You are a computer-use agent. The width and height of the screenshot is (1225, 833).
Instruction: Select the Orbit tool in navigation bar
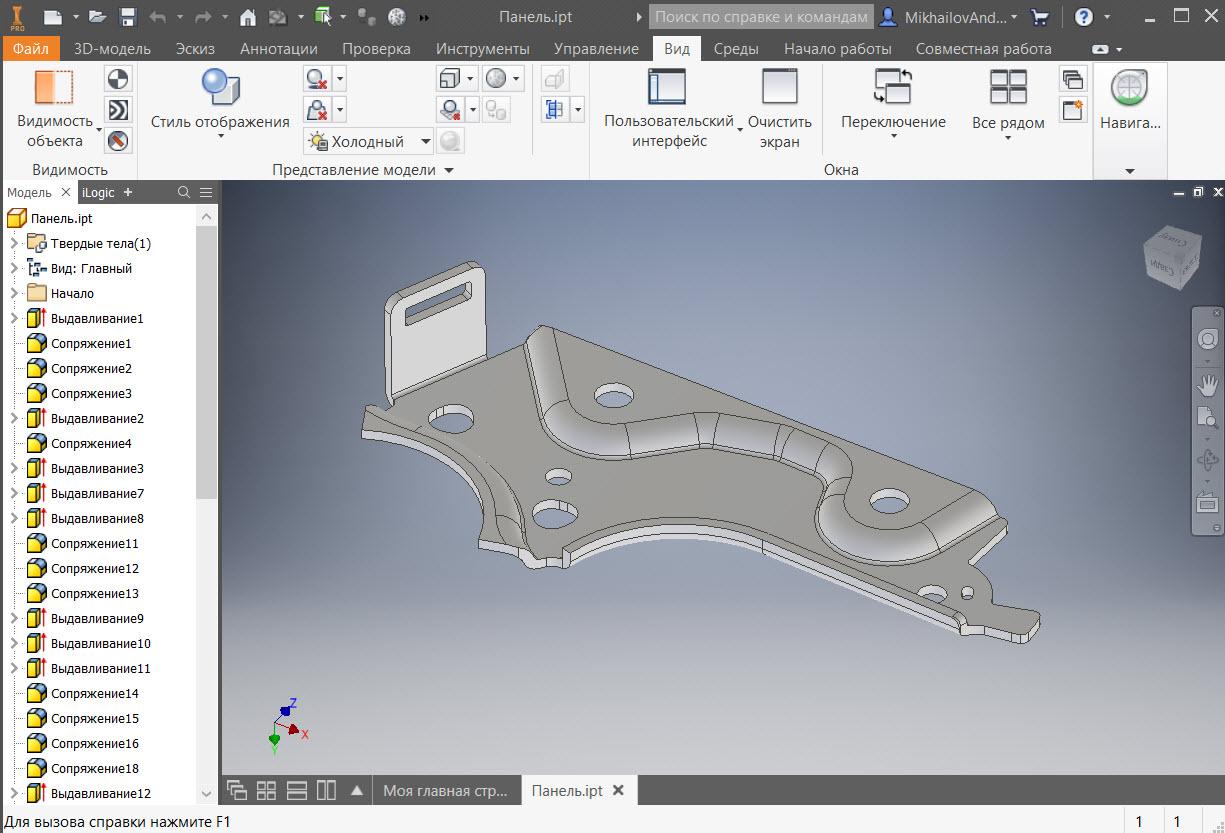pyautogui.click(x=1208, y=461)
